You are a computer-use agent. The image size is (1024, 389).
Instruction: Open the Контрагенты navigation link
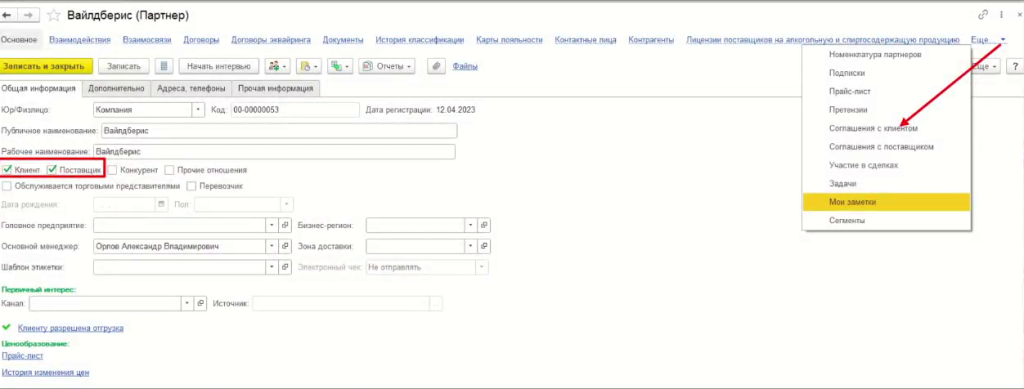point(651,40)
